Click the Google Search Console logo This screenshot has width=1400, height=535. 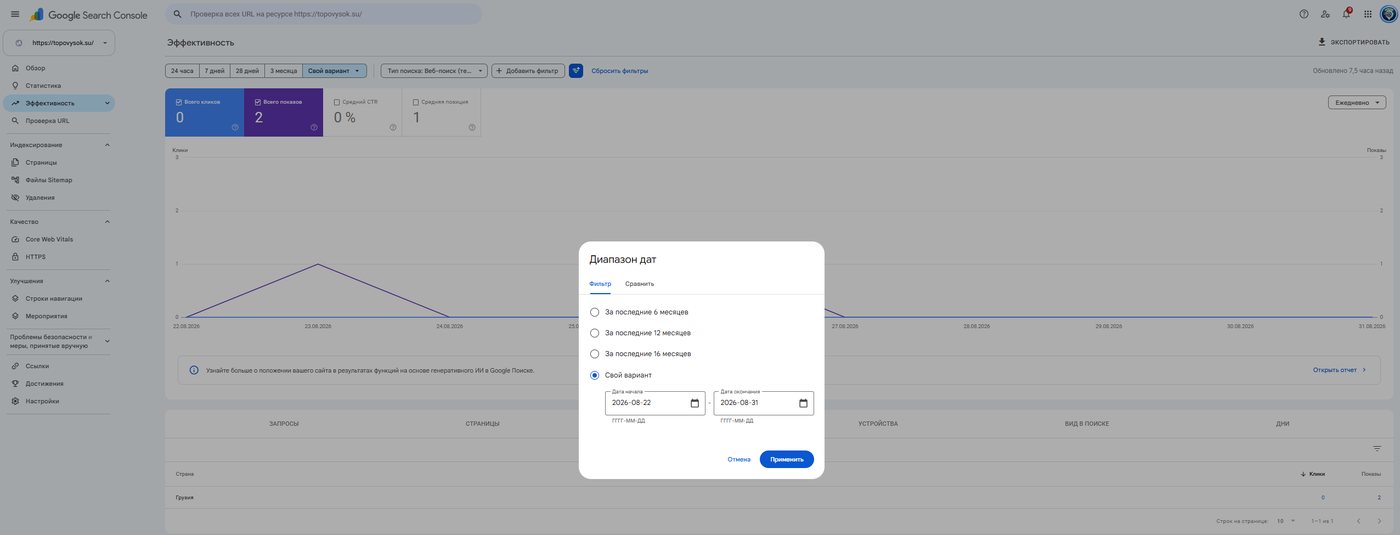coord(88,15)
